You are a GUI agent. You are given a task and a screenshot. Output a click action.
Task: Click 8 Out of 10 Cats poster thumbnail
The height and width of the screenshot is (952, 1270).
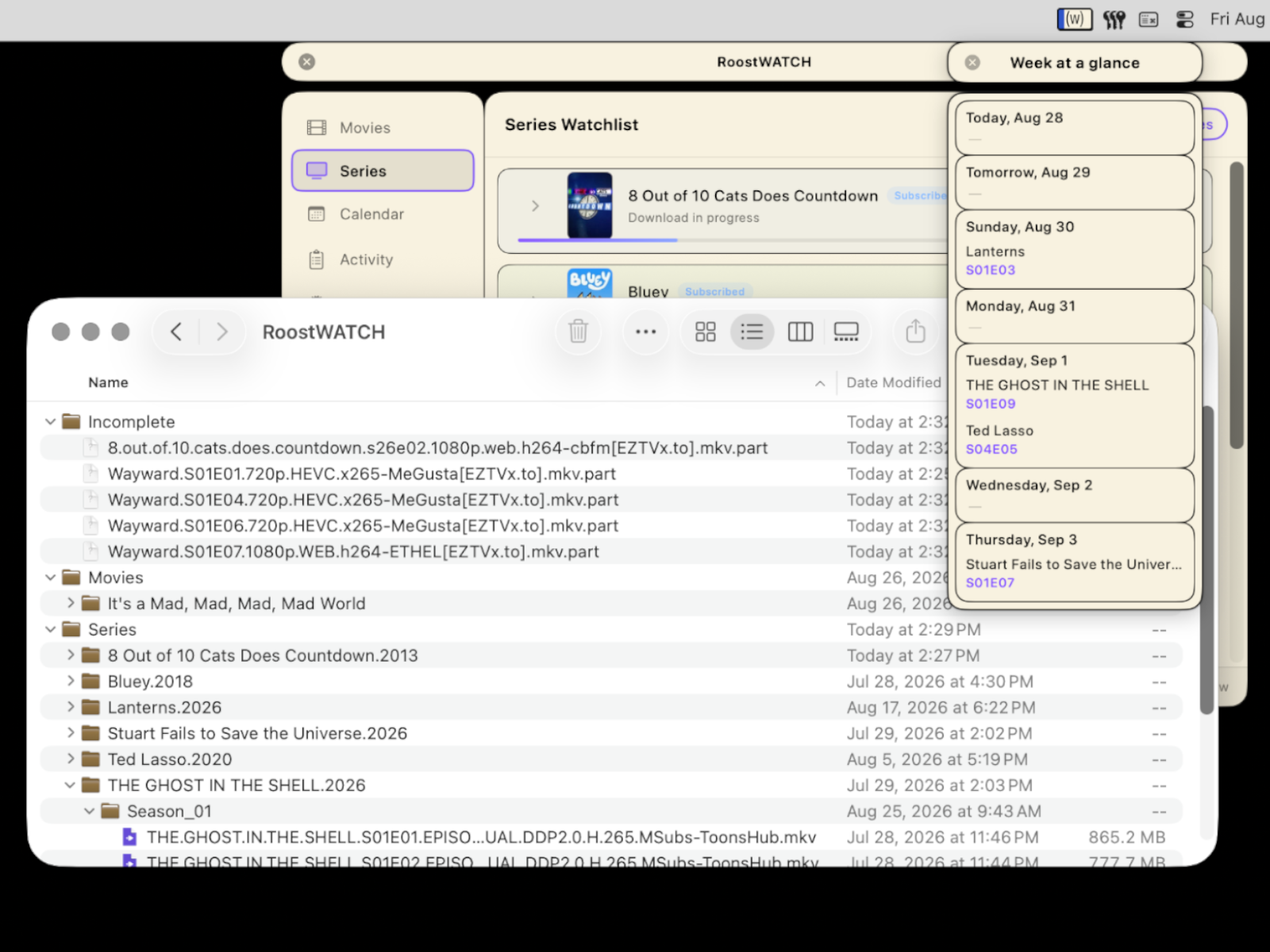[x=590, y=205]
